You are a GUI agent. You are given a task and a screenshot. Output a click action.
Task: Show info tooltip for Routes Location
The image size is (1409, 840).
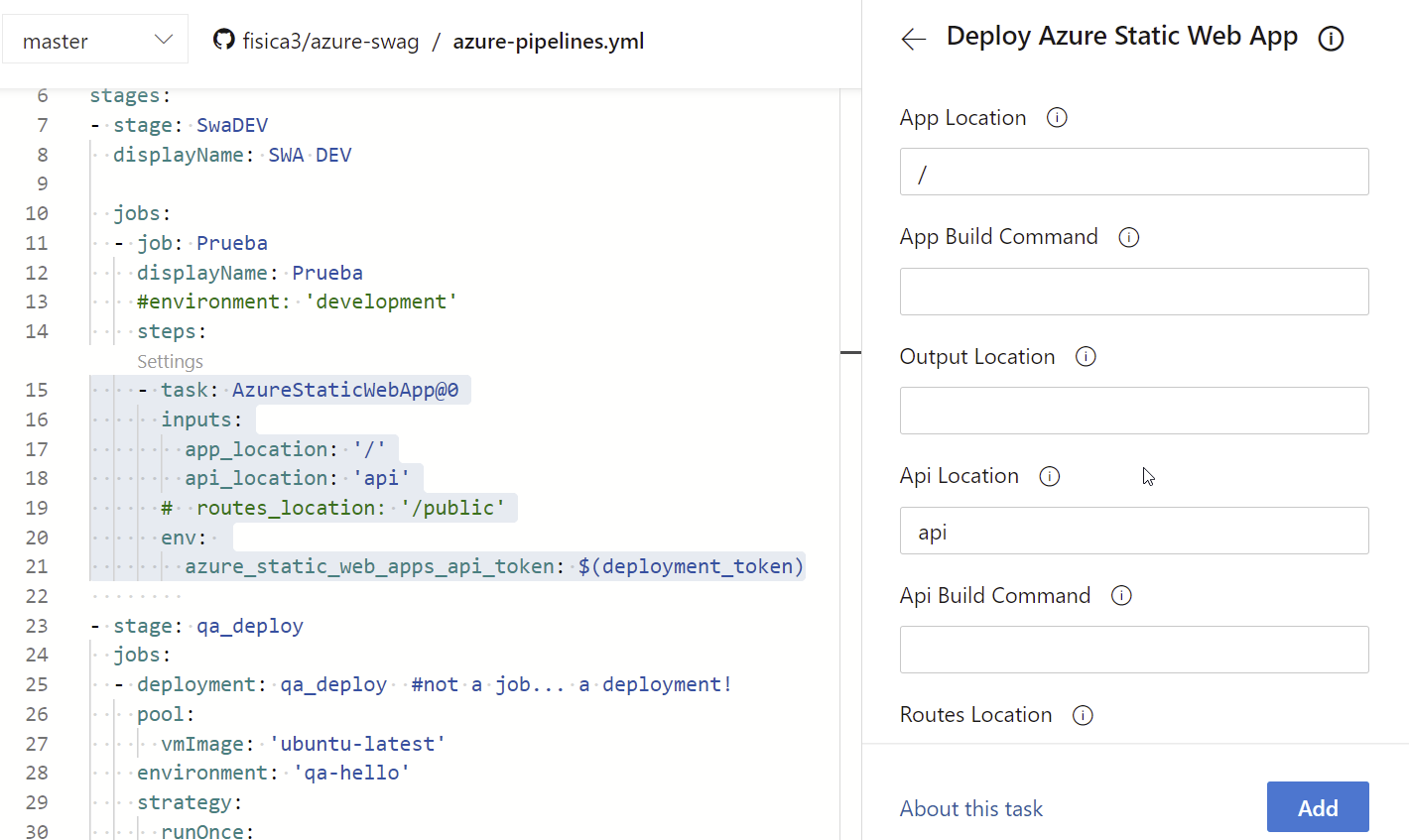1083,715
